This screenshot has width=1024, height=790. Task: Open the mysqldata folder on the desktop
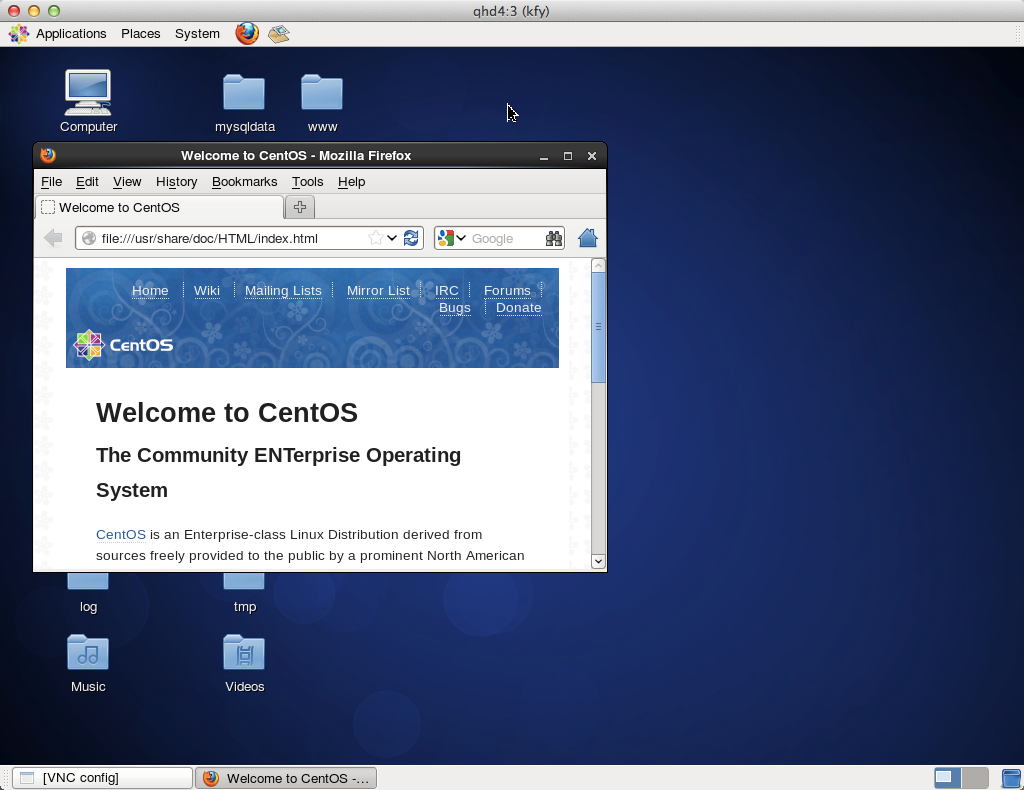click(x=244, y=94)
